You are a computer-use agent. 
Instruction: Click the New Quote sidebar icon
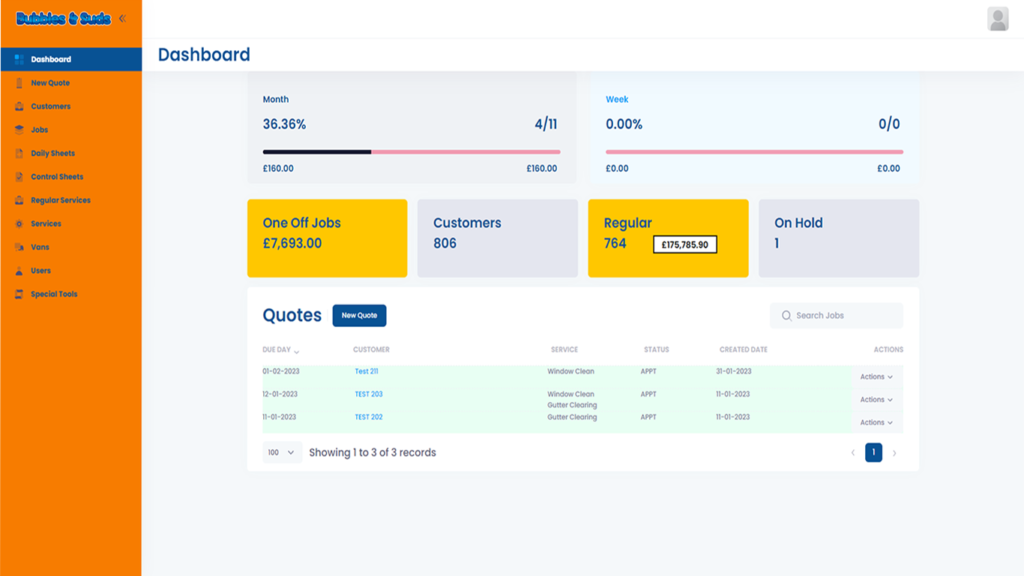click(x=19, y=83)
